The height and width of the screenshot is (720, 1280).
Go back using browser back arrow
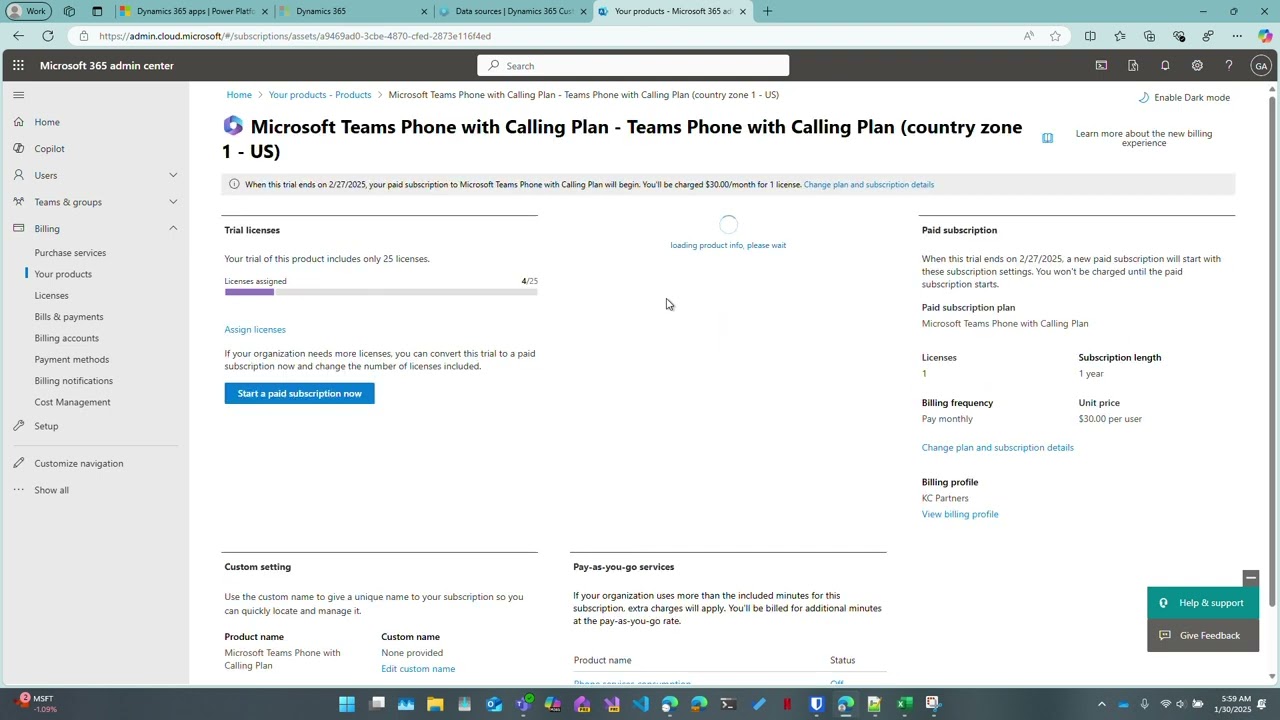click(18, 36)
